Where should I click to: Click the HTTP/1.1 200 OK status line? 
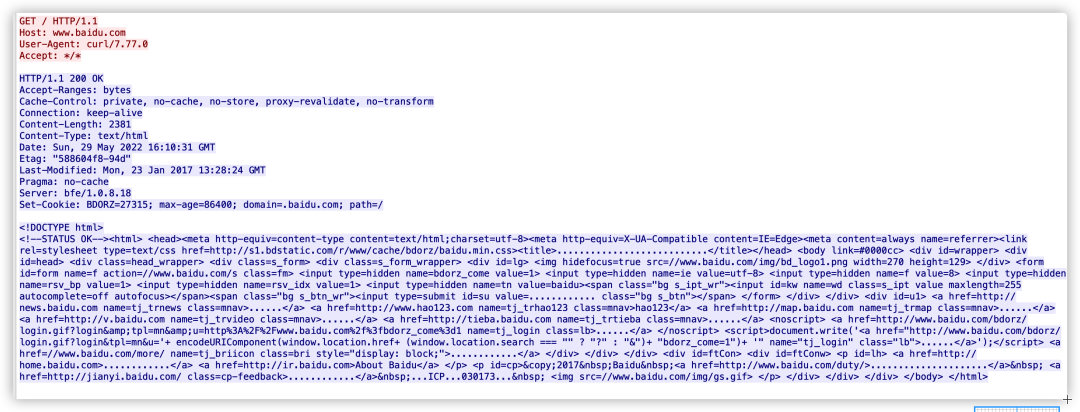point(61,79)
